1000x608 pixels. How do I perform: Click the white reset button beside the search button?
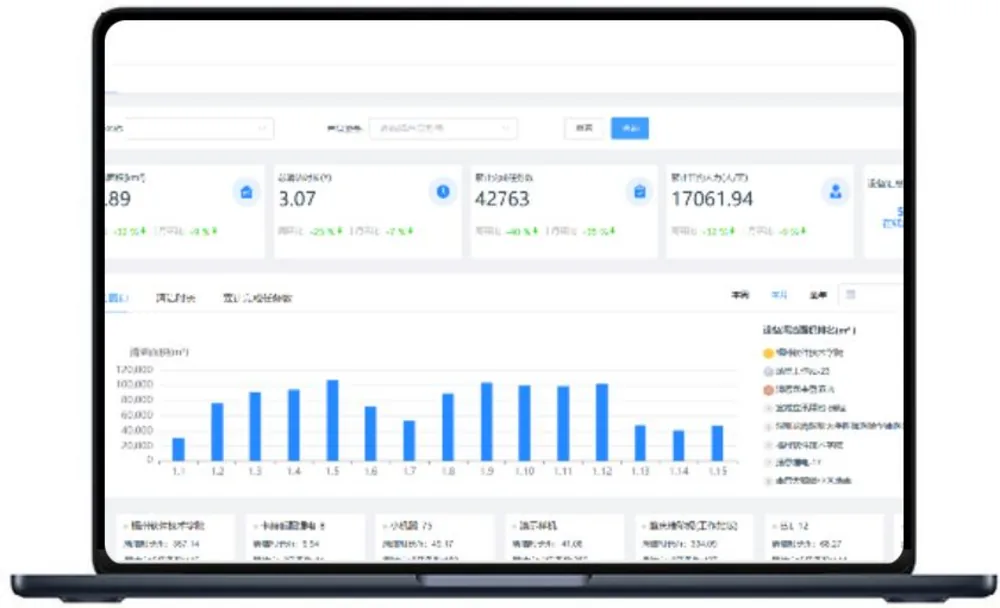pyautogui.click(x=584, y=128)
